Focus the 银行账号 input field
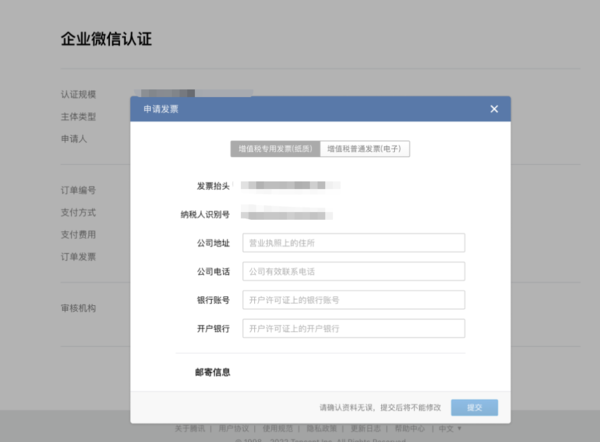 tap(354, 300)
